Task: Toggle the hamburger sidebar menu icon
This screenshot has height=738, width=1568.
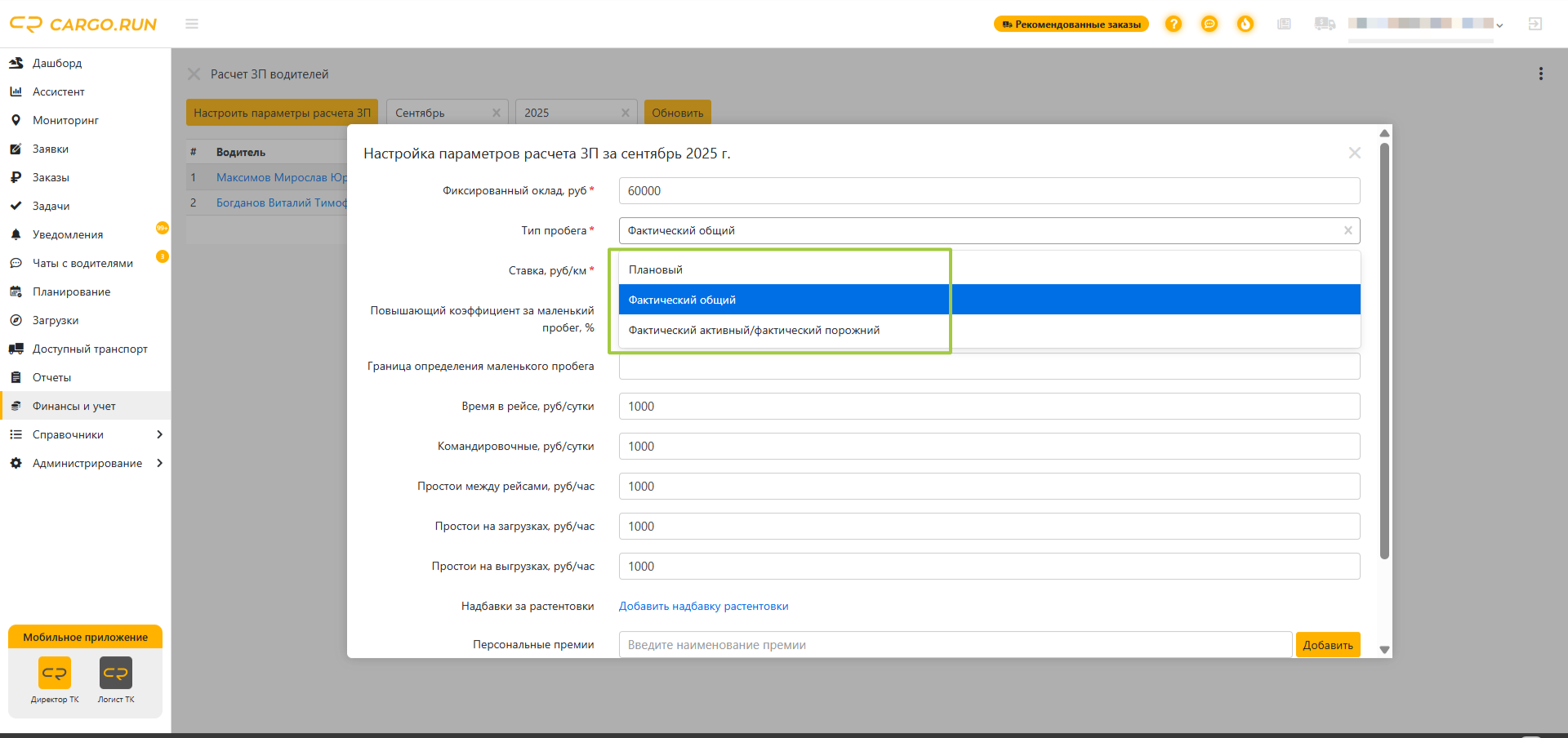Action: pyautogui.click(x=192, y=24)
